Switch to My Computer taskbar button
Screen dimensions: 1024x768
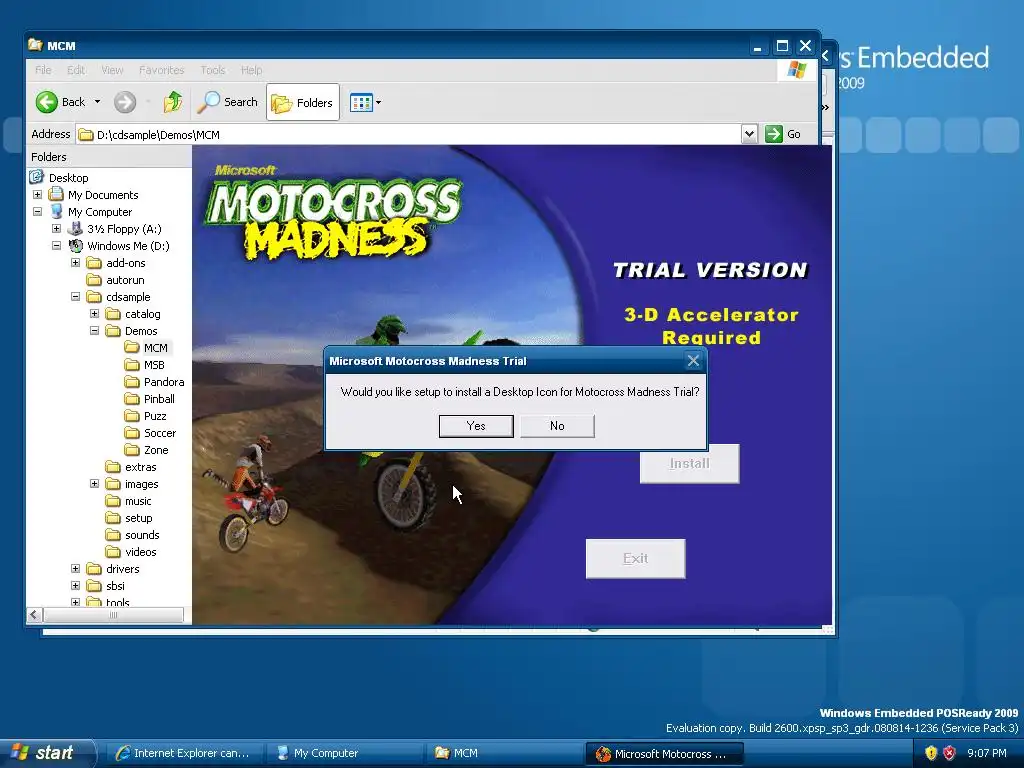click(x=344, y=753)
